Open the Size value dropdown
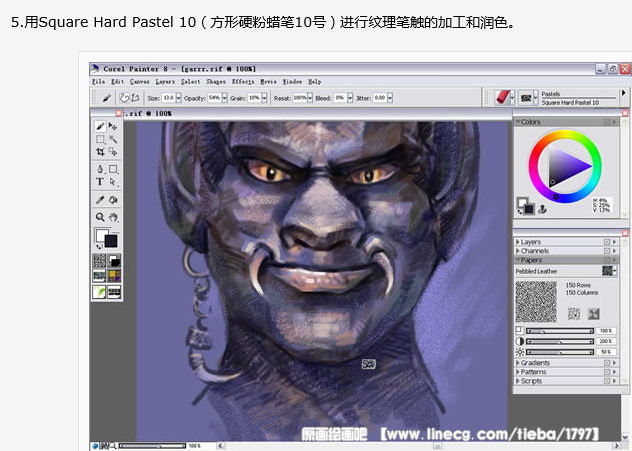 178,98
